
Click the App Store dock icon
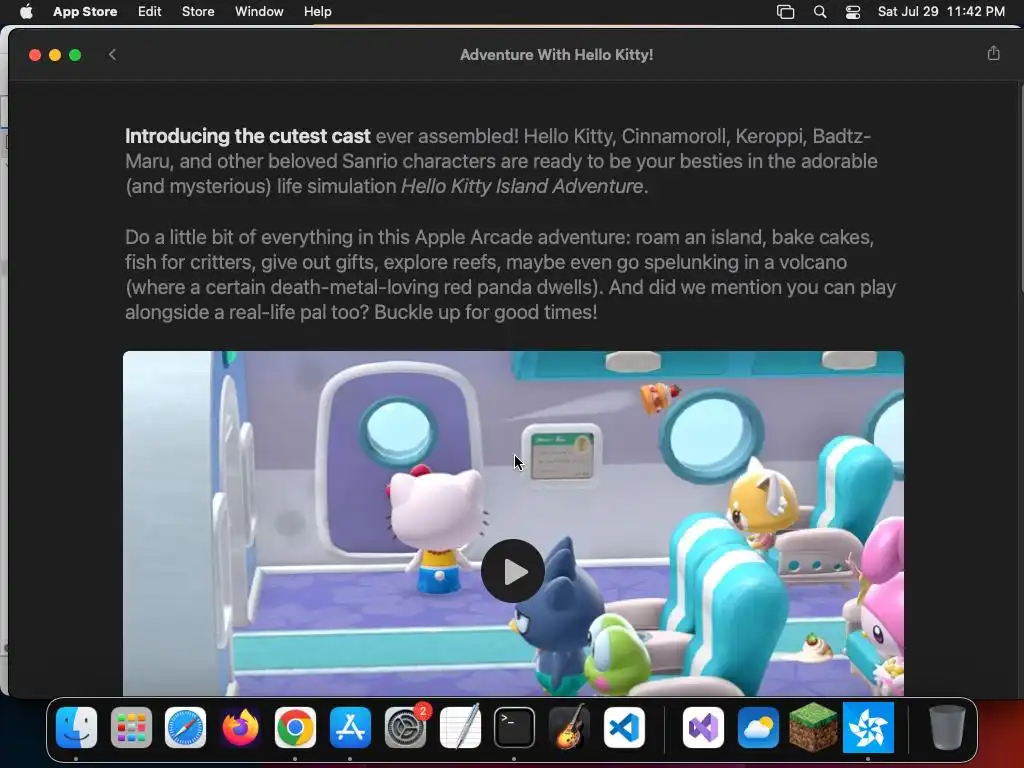(350, 728)
